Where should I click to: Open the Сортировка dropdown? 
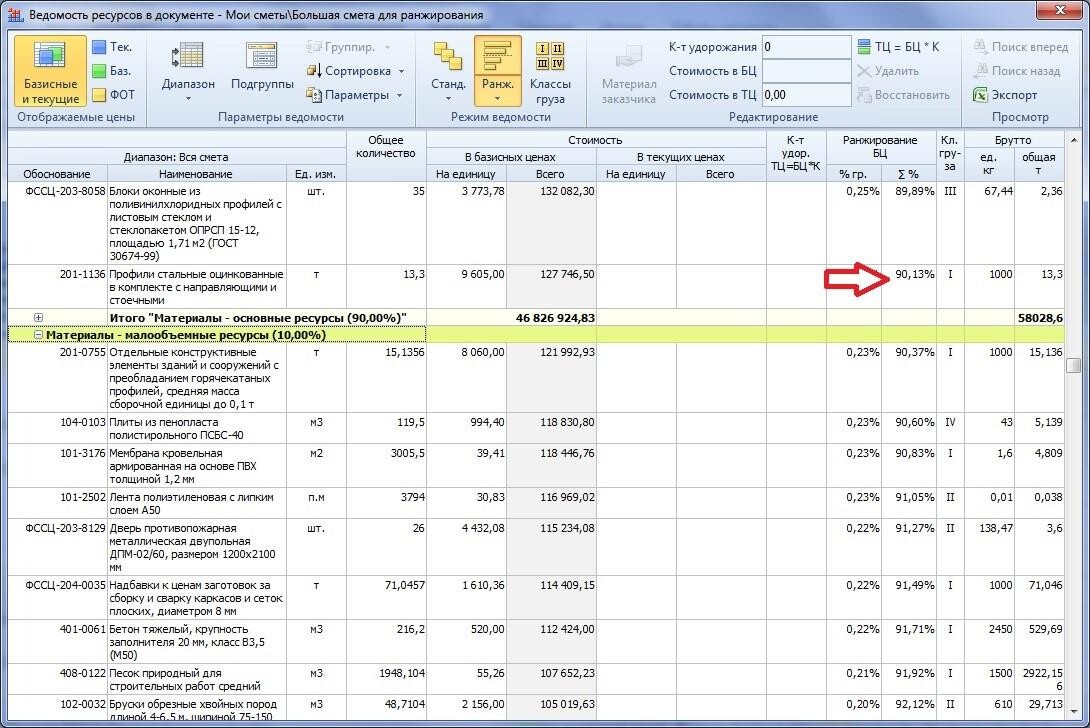click(x=355, y=71)
